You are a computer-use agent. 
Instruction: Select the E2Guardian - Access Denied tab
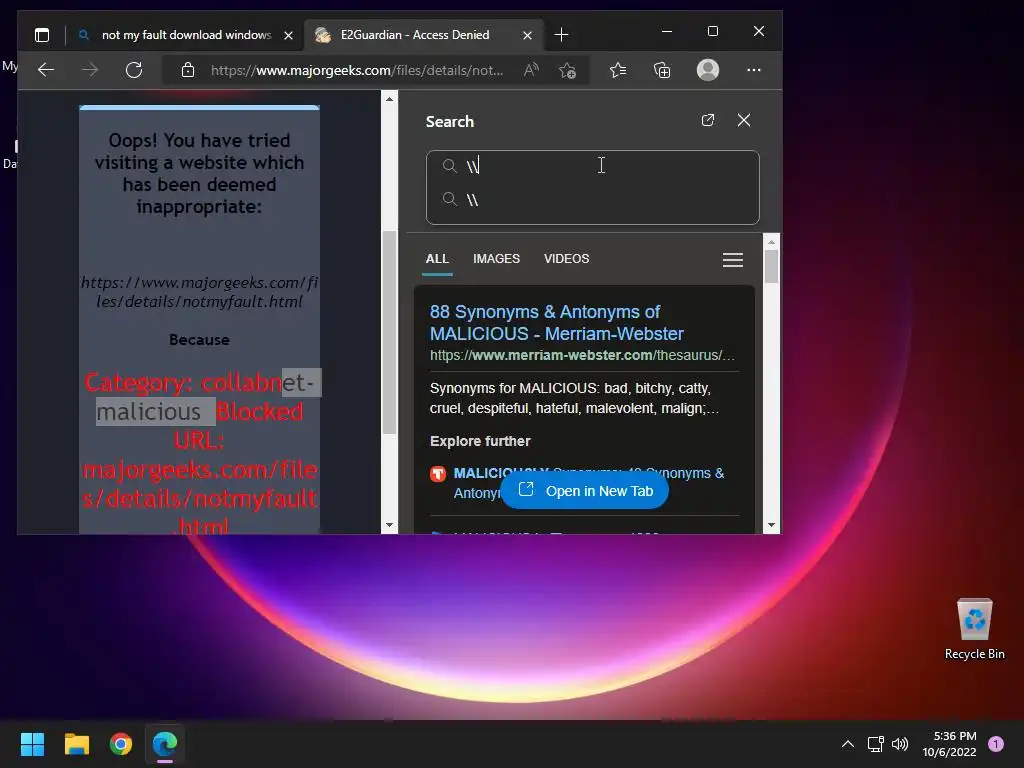(x=415, y=35)
